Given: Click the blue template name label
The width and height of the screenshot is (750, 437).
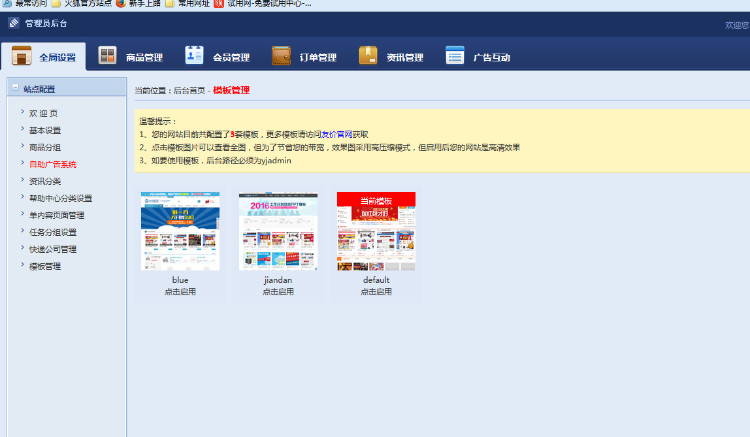Looking at the screenshot, I should [180, 280].
